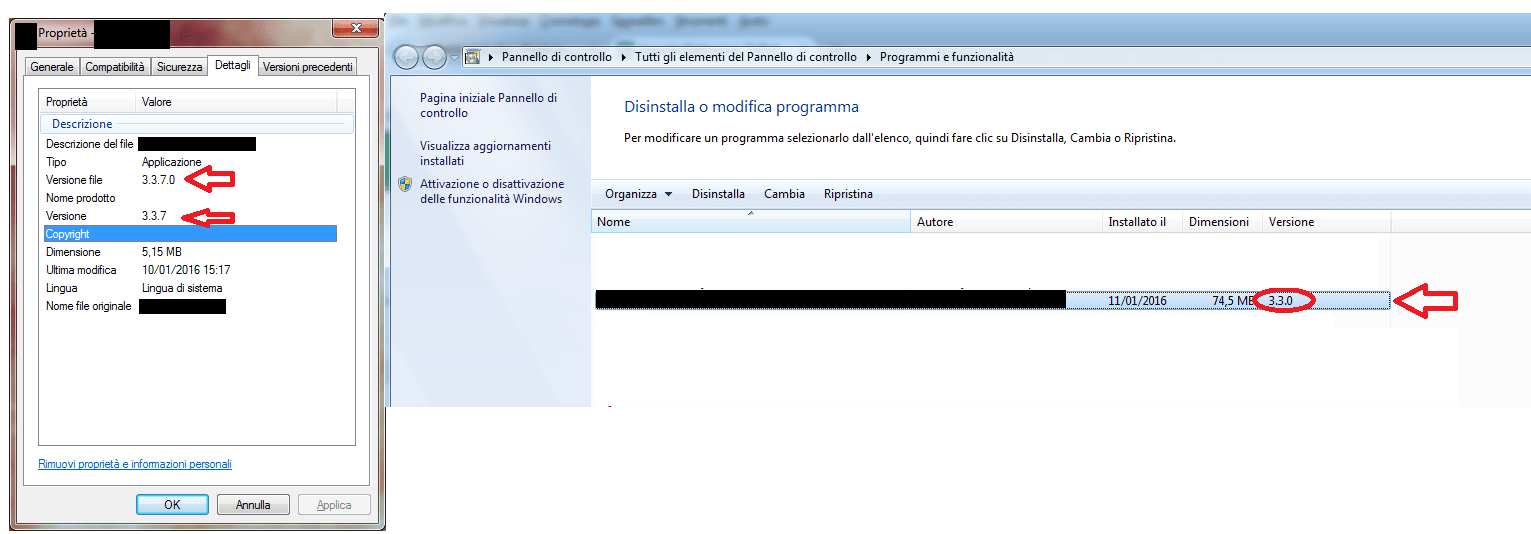Click Proprietà column header in details list
This screenshot has width=1531, height=534.
[88, 102]
